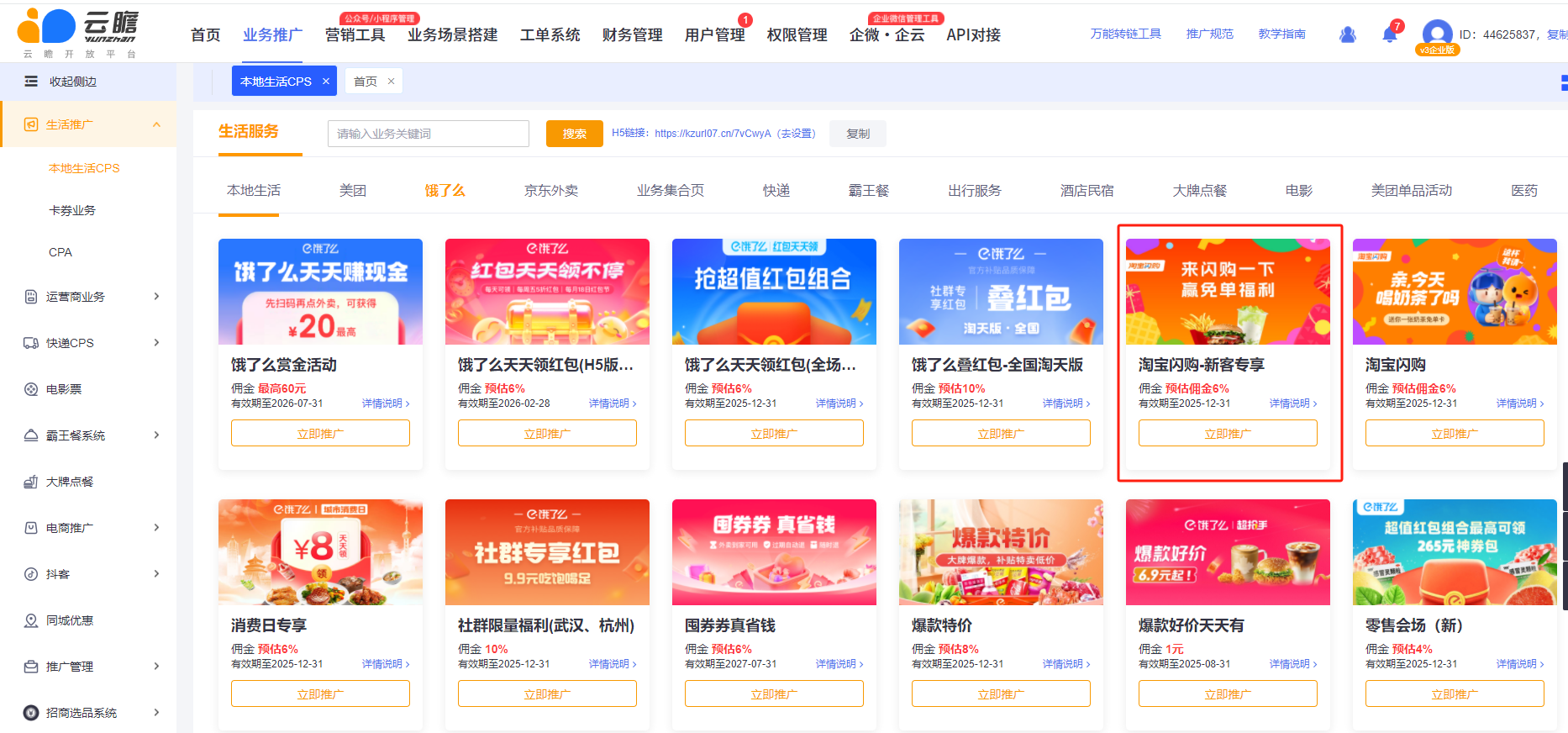Expand the 霸王餐系统 submenu arrow
The height and width of the screenshot is (733, 1568).
[x=156, y=435]
